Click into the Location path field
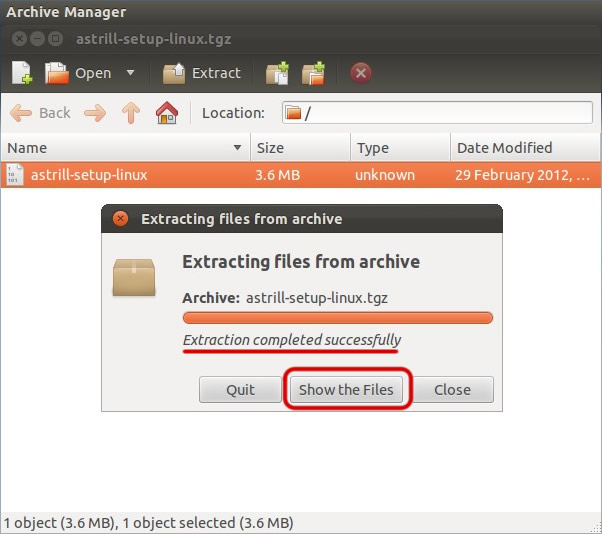The width and height of the screenshot is (602, 534). point(437,112)
